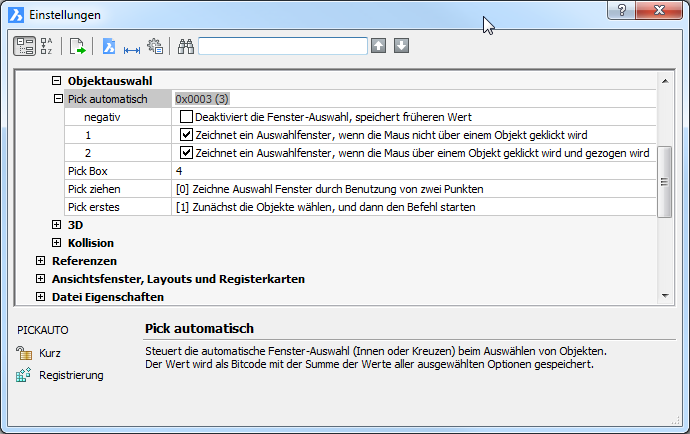This screenshot has height=434, width=690.
Task: Expand the Referenzen category
Action: (x=41, y=261)
